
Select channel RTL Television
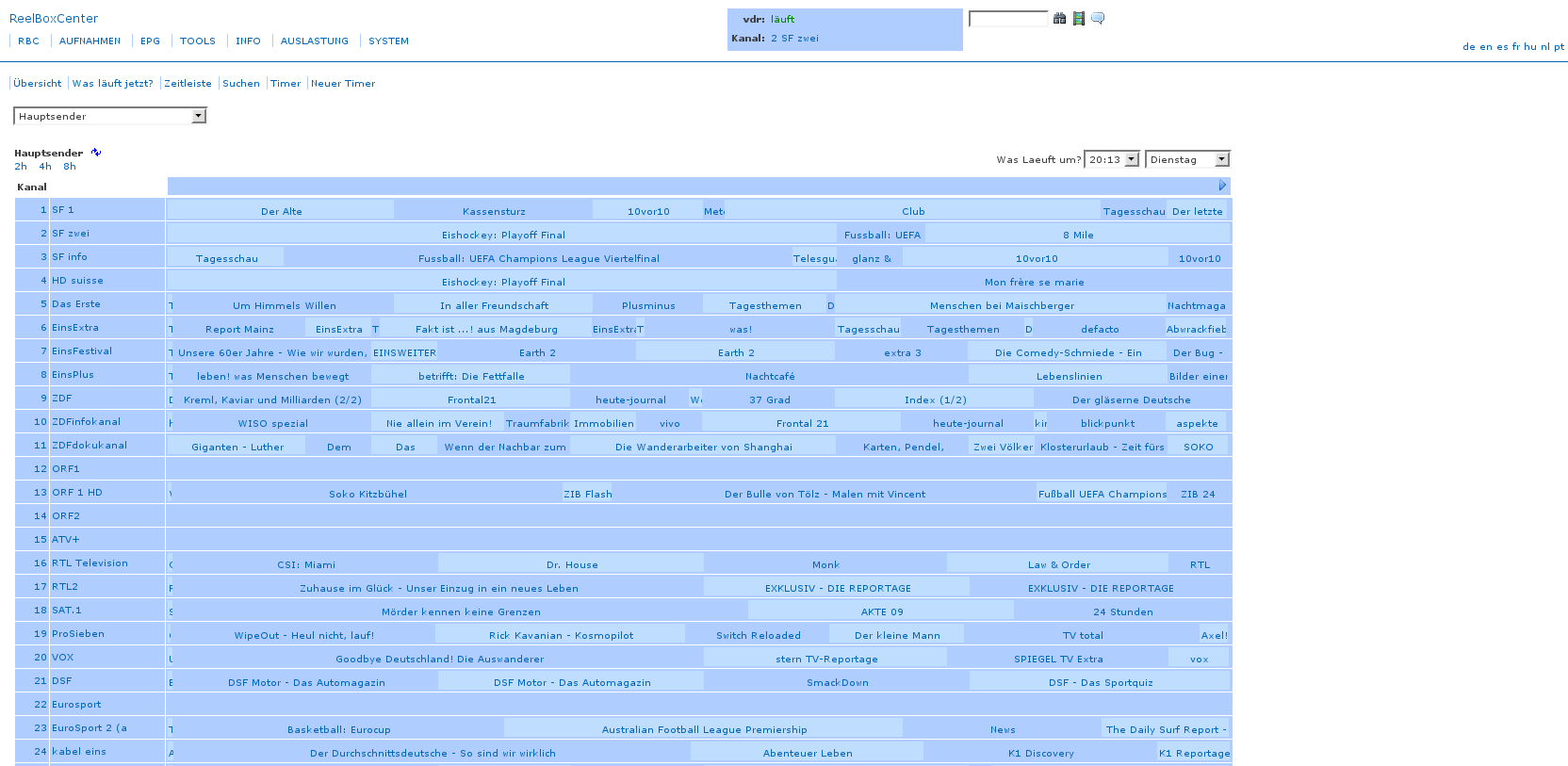pyautogui.click(x=90, y=563)
